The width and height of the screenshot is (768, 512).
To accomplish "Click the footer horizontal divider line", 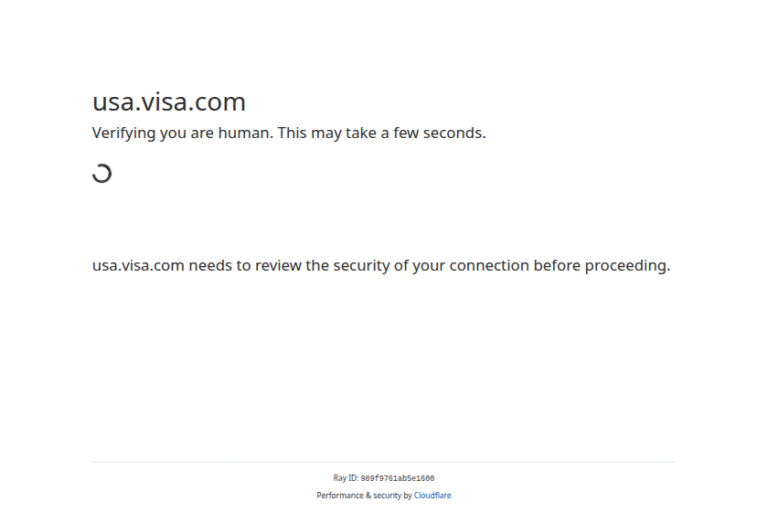I will tap(384, 462).
